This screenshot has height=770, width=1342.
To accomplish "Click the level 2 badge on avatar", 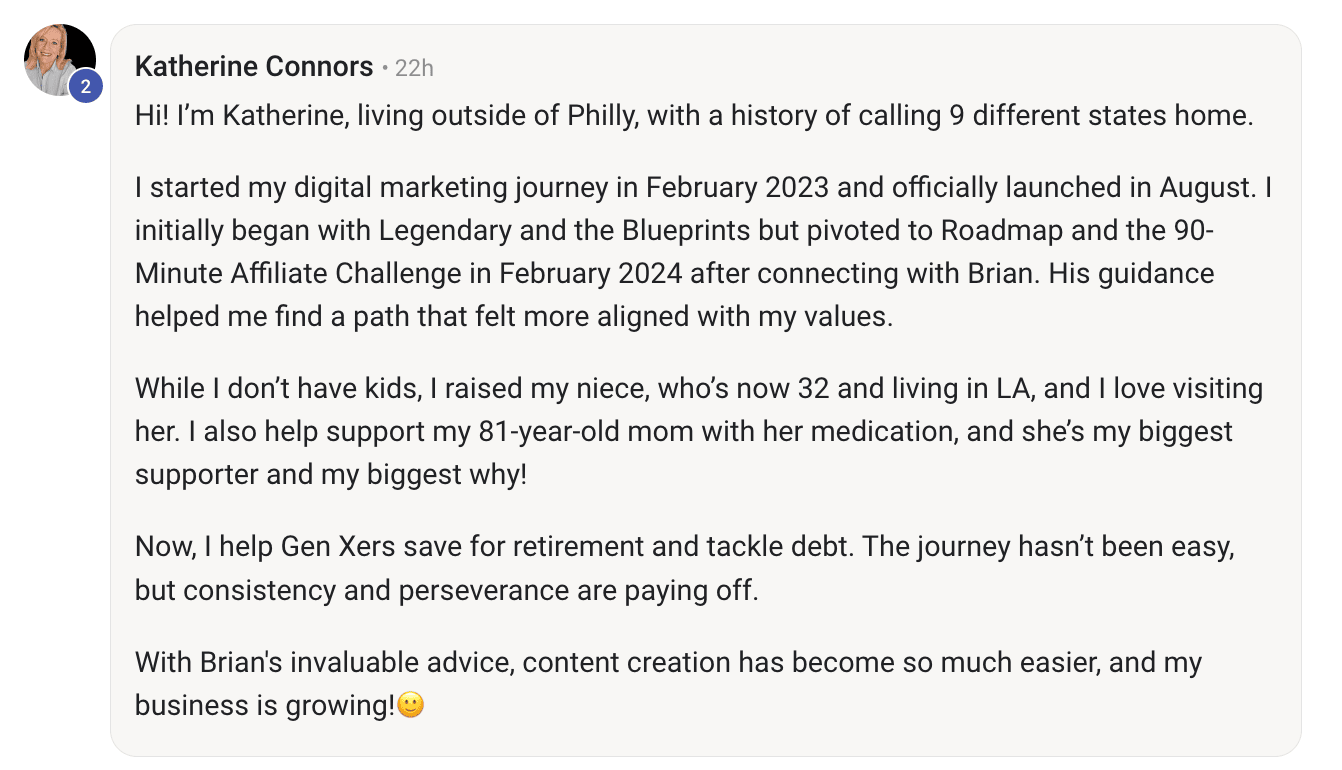I will click(85, 85).
